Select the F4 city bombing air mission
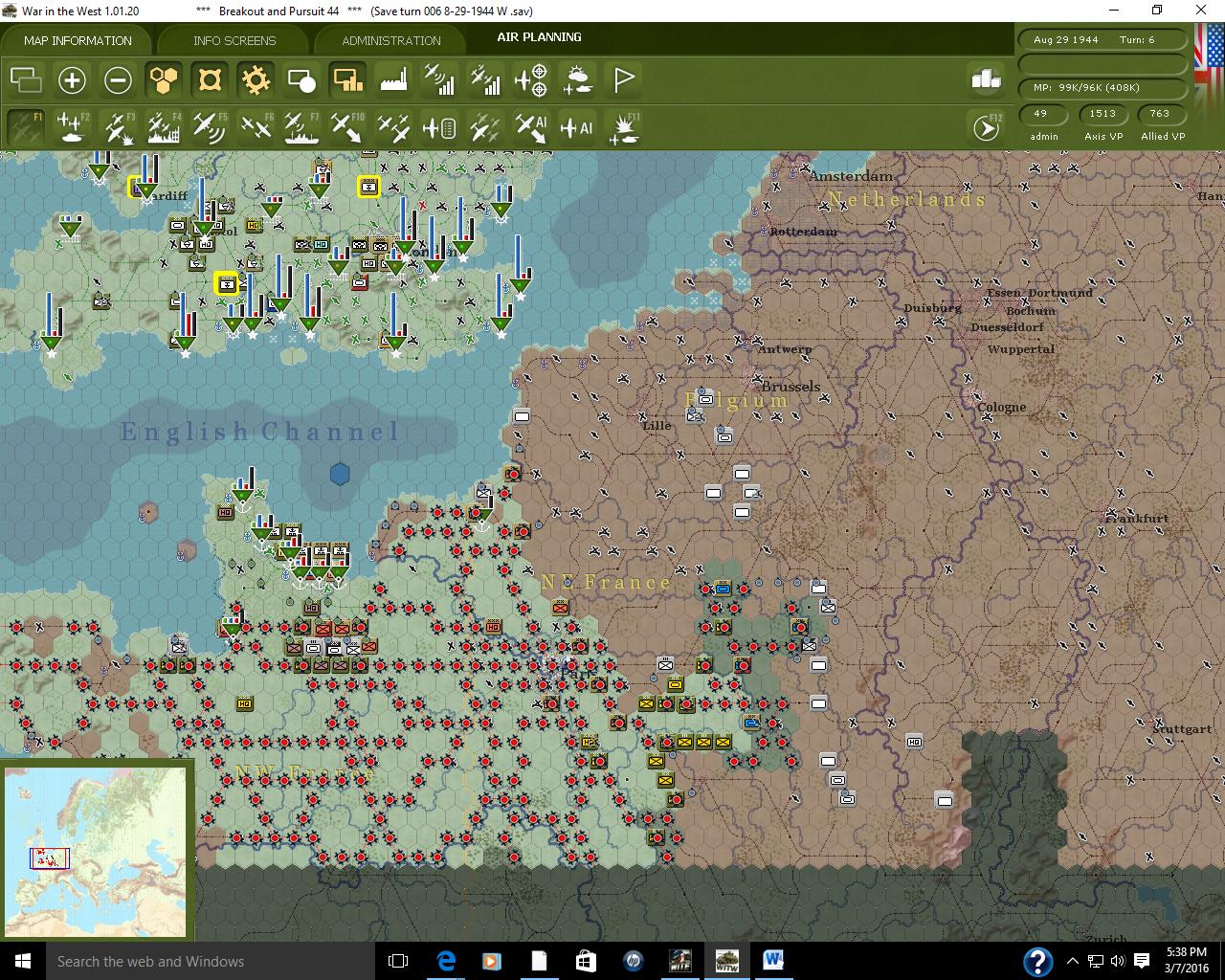 [x=164, y=127]
